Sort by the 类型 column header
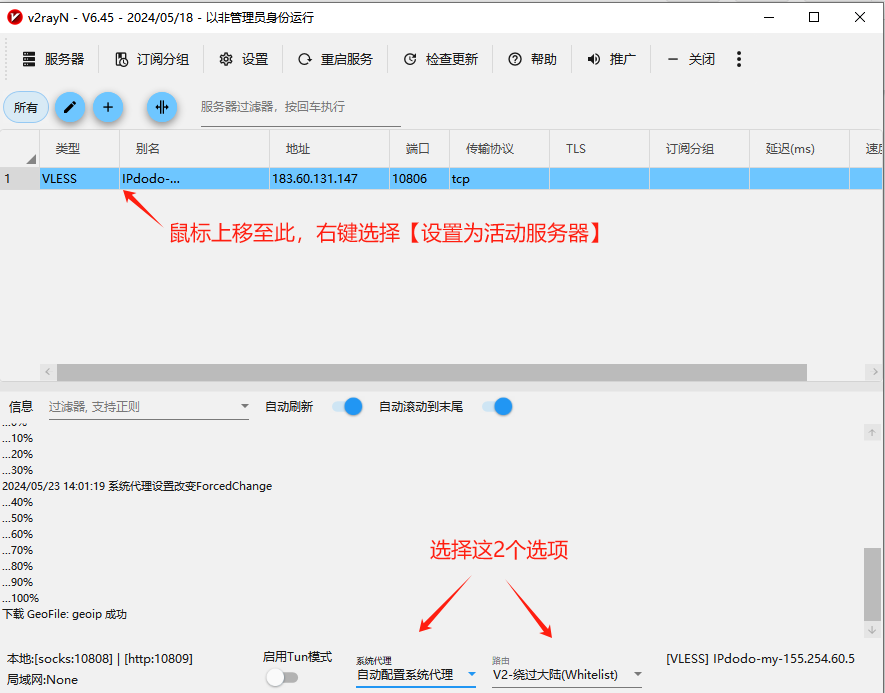Image resolution: width=885 pixels, height=693 pixels. (80, 149)
